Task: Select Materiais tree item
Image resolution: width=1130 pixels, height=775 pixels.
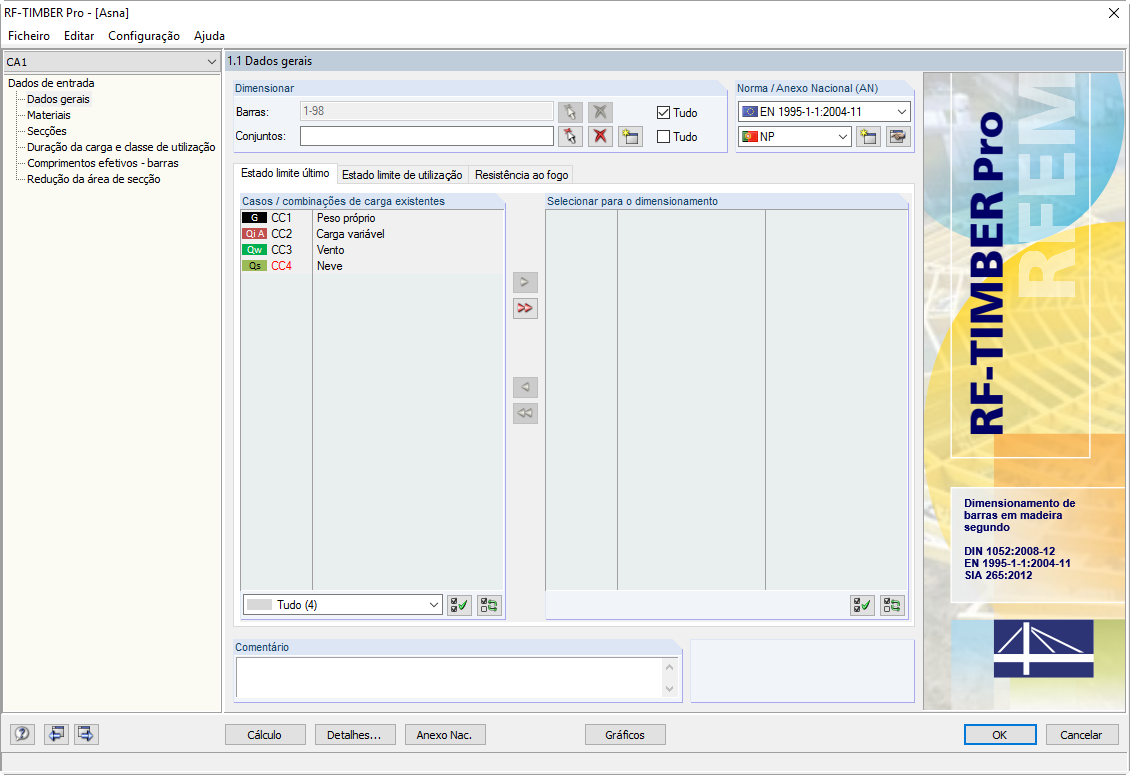Action: coord(49,115)
